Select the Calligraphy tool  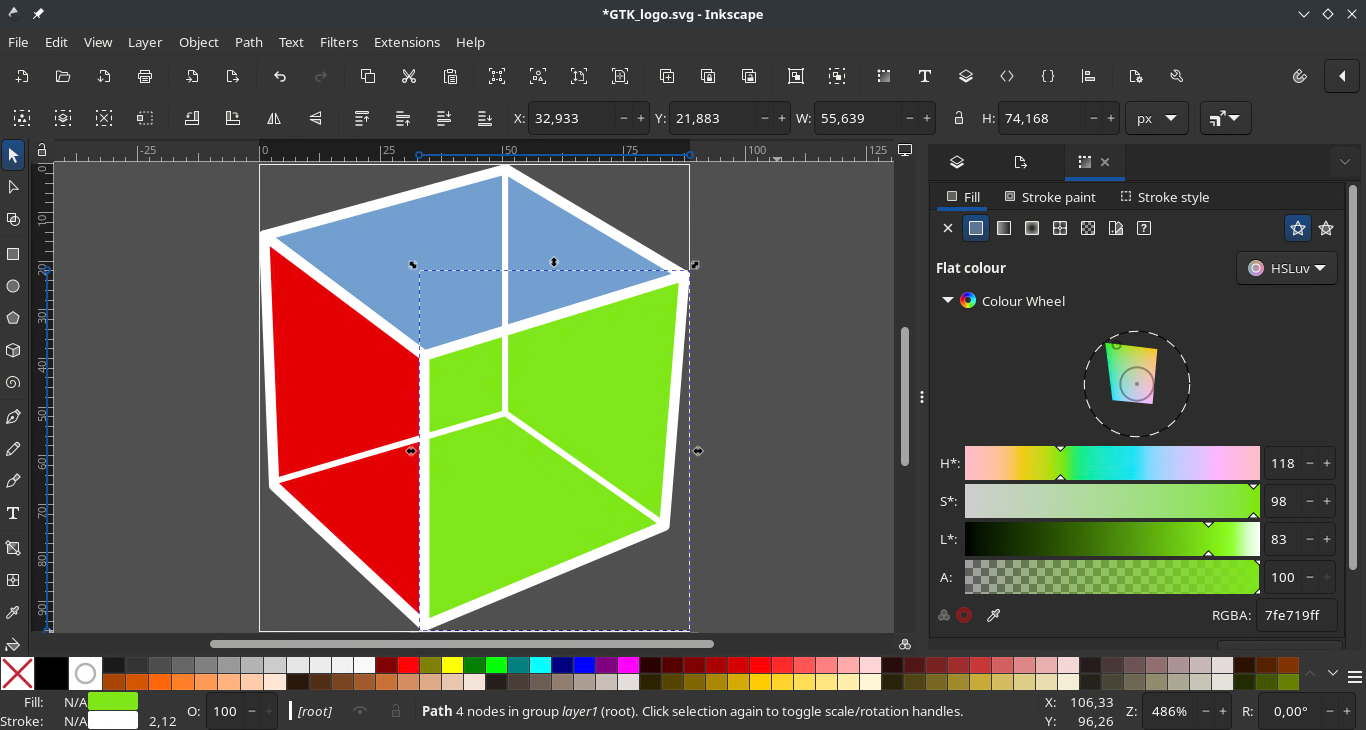coord(13,481)
